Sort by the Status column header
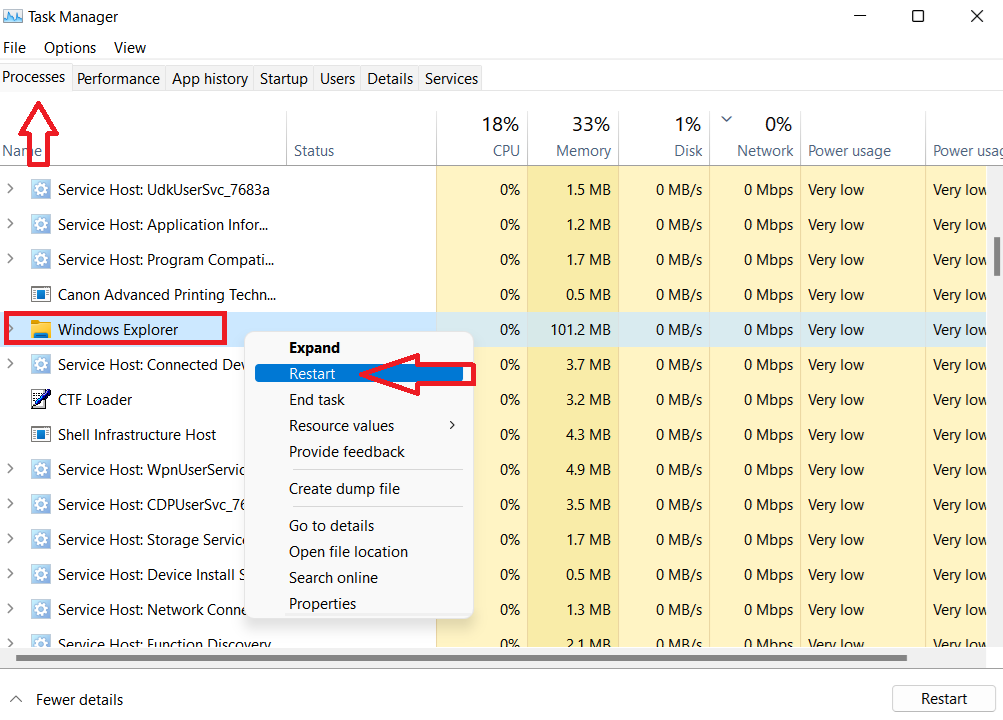 pyautogui.click(x=361, y=138)
